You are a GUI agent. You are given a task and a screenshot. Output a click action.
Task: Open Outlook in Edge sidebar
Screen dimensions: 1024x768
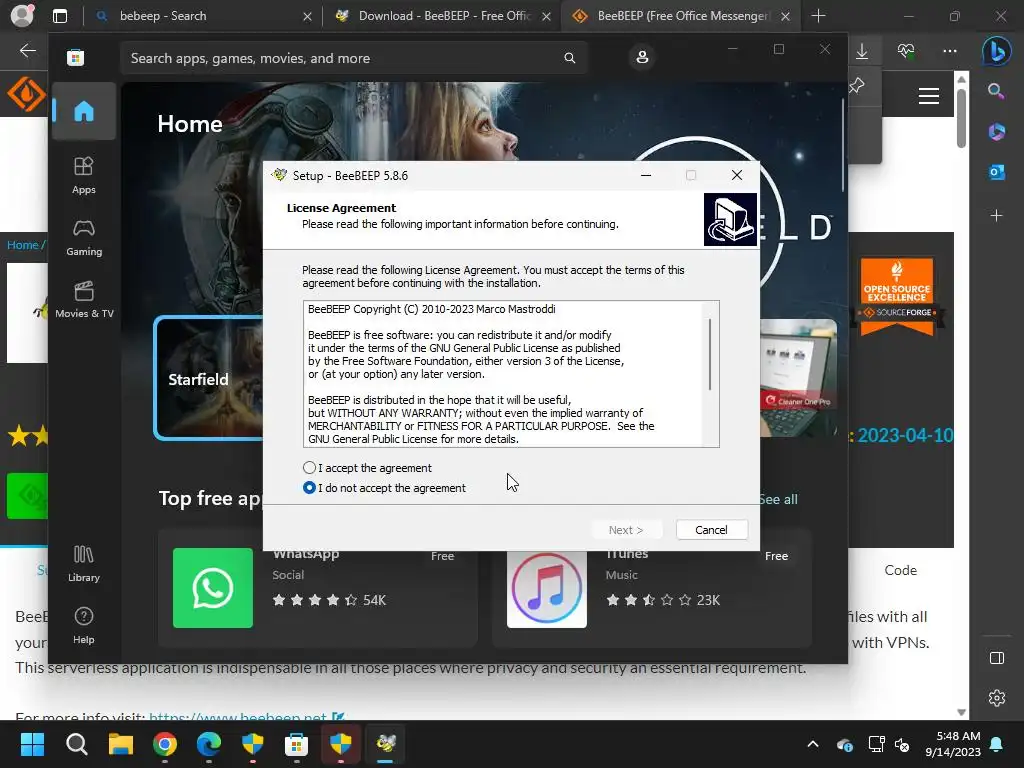click(996, 172)
